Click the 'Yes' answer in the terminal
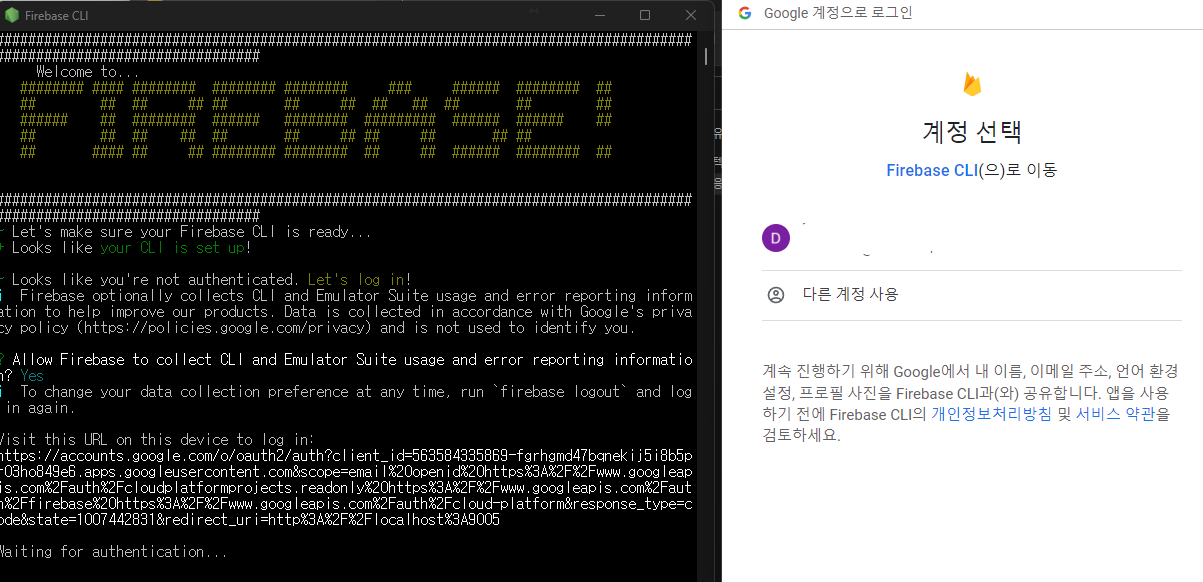 [x=32, y=375]
